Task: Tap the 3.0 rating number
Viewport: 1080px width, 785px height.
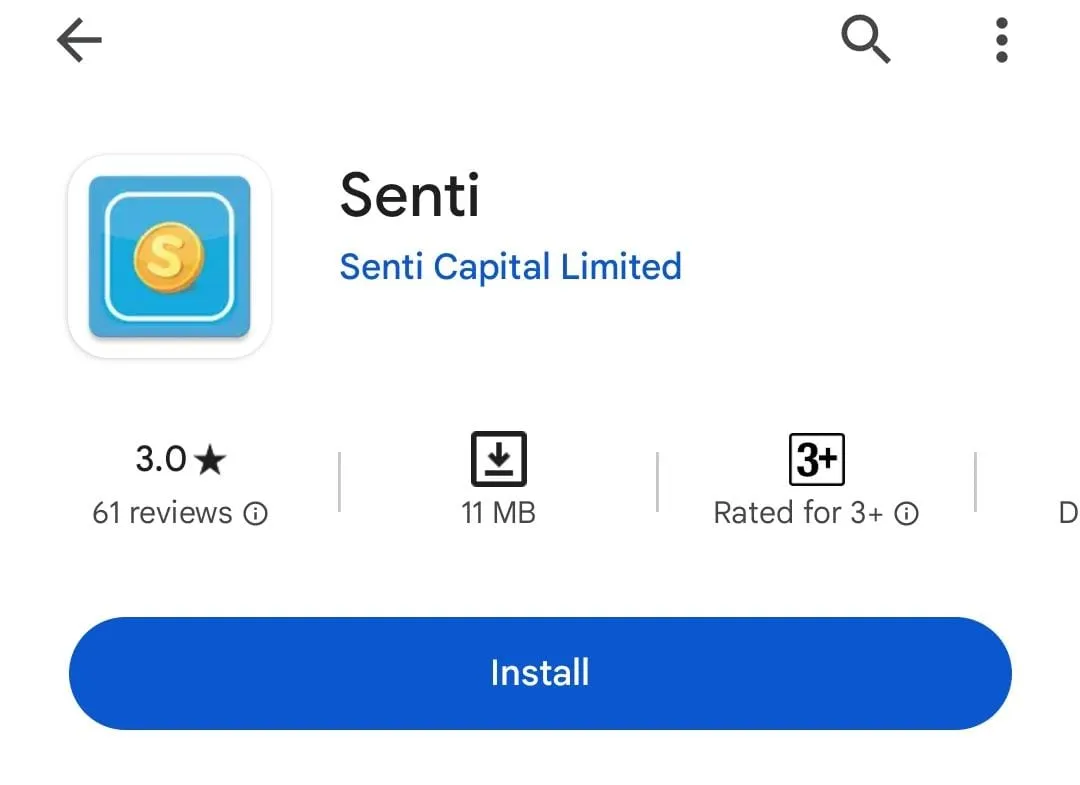Action: point(161,459)
